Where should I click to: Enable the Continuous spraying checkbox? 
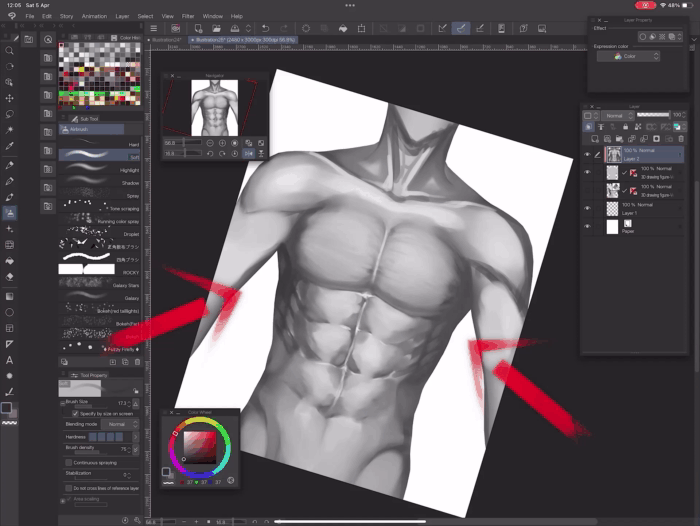(x=68, y=462)
